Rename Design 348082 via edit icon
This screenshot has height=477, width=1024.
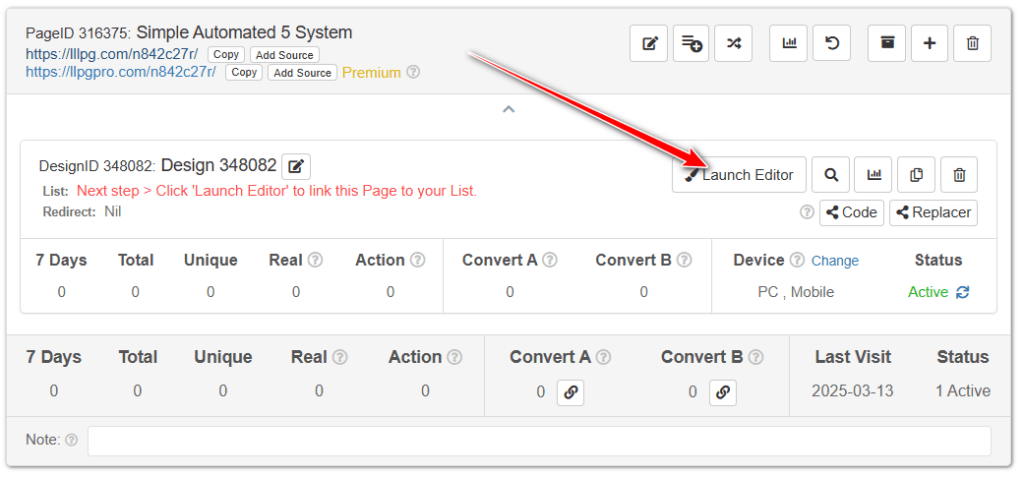(296, 167)
